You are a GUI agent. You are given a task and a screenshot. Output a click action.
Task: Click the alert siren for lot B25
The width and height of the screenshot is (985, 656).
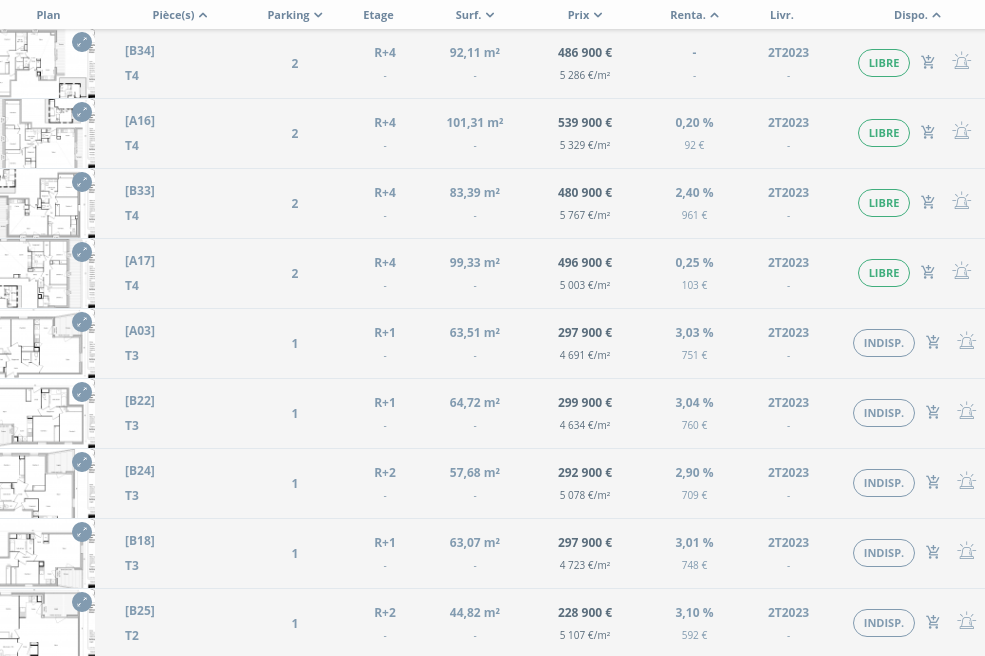966,622
